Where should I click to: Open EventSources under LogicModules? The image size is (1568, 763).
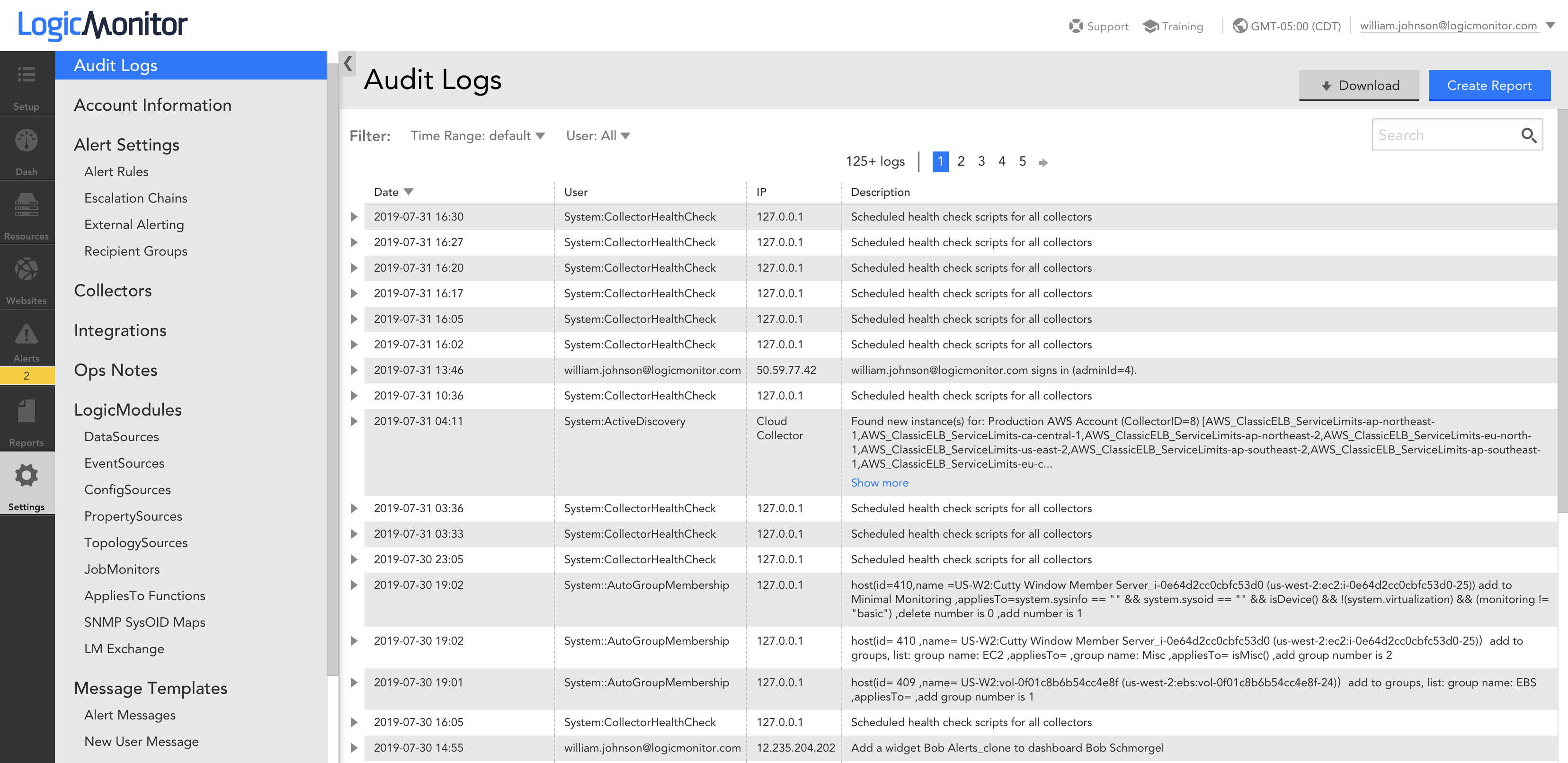click(124, 464)
